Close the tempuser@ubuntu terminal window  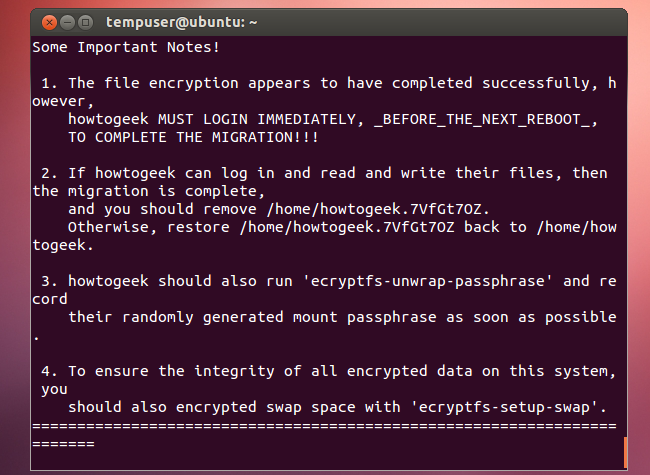click(47, 21)
